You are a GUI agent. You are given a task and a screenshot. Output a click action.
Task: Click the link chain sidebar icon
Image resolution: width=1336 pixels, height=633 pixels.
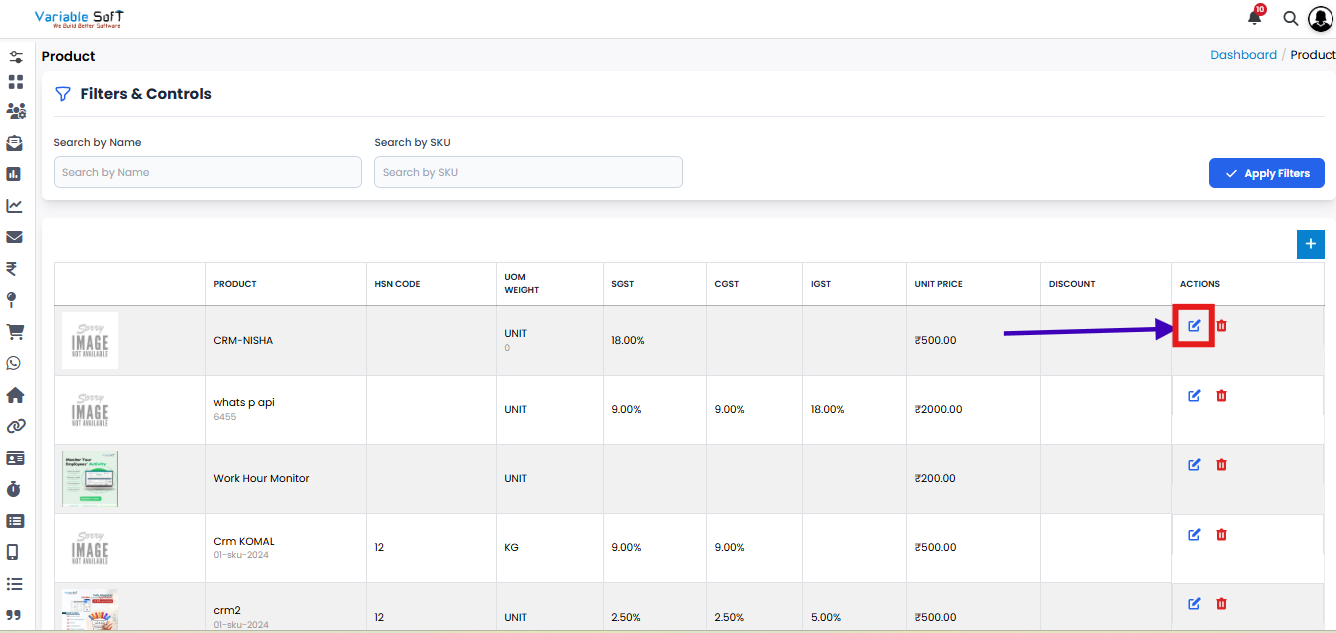point(14,426)
